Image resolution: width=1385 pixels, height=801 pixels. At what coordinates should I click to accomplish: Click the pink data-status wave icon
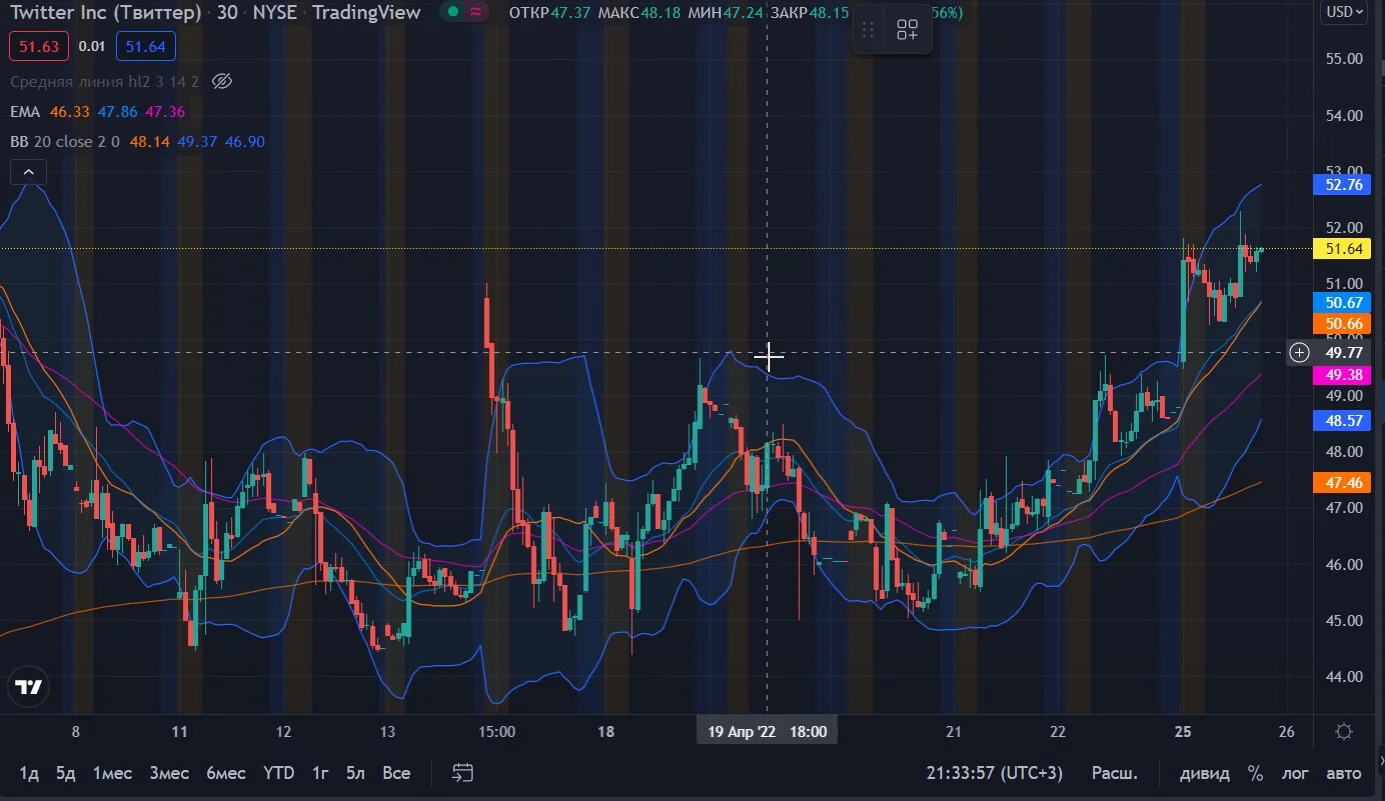point(477,13)
